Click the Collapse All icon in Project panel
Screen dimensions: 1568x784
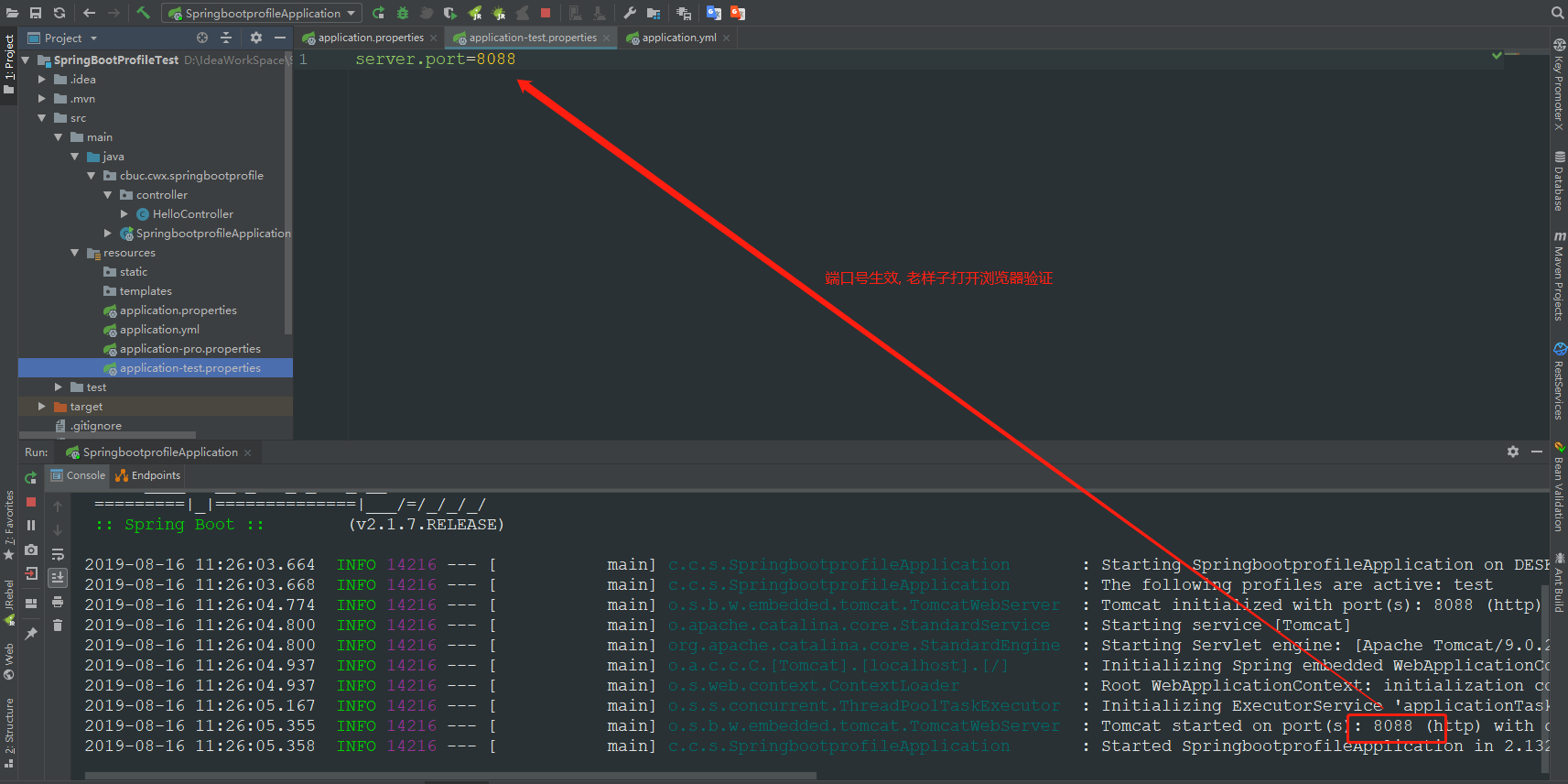(x=226, y=38)
